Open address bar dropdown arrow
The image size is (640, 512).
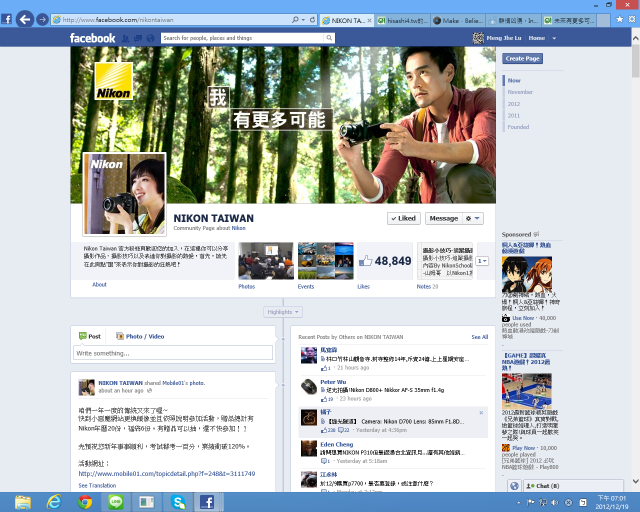point(303,20)
